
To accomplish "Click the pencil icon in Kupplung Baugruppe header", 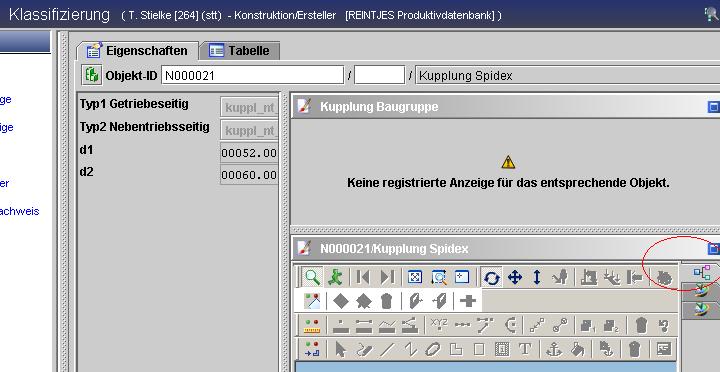I will coord(304,107).
